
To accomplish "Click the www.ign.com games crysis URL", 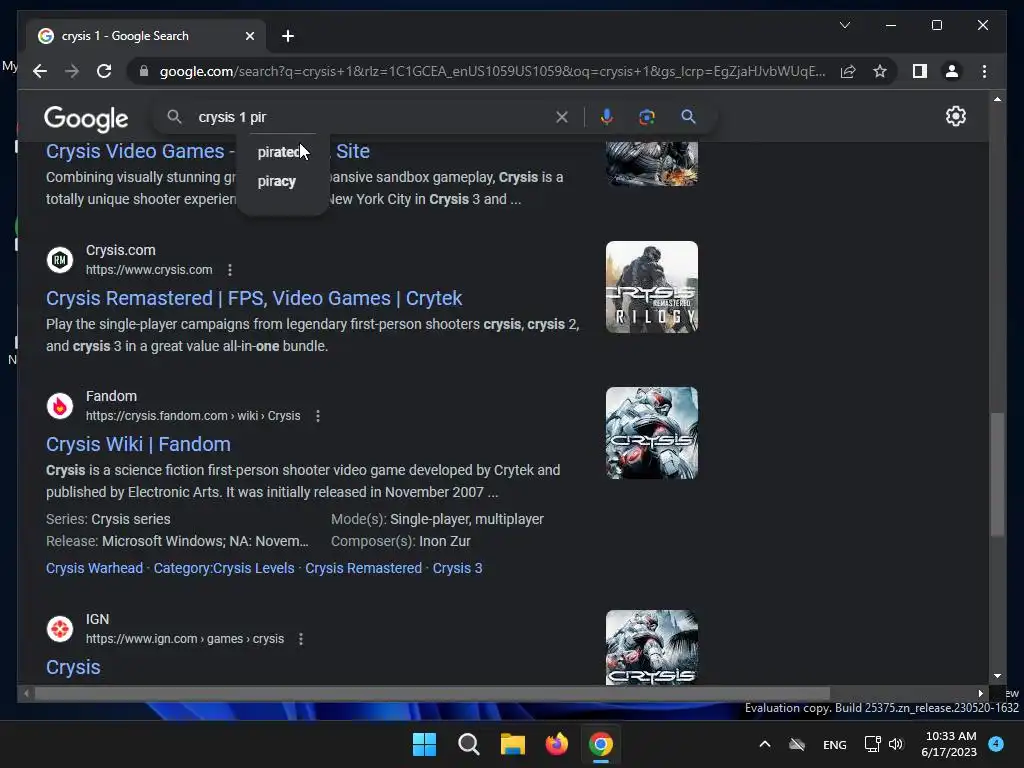I will coord(185,639).
